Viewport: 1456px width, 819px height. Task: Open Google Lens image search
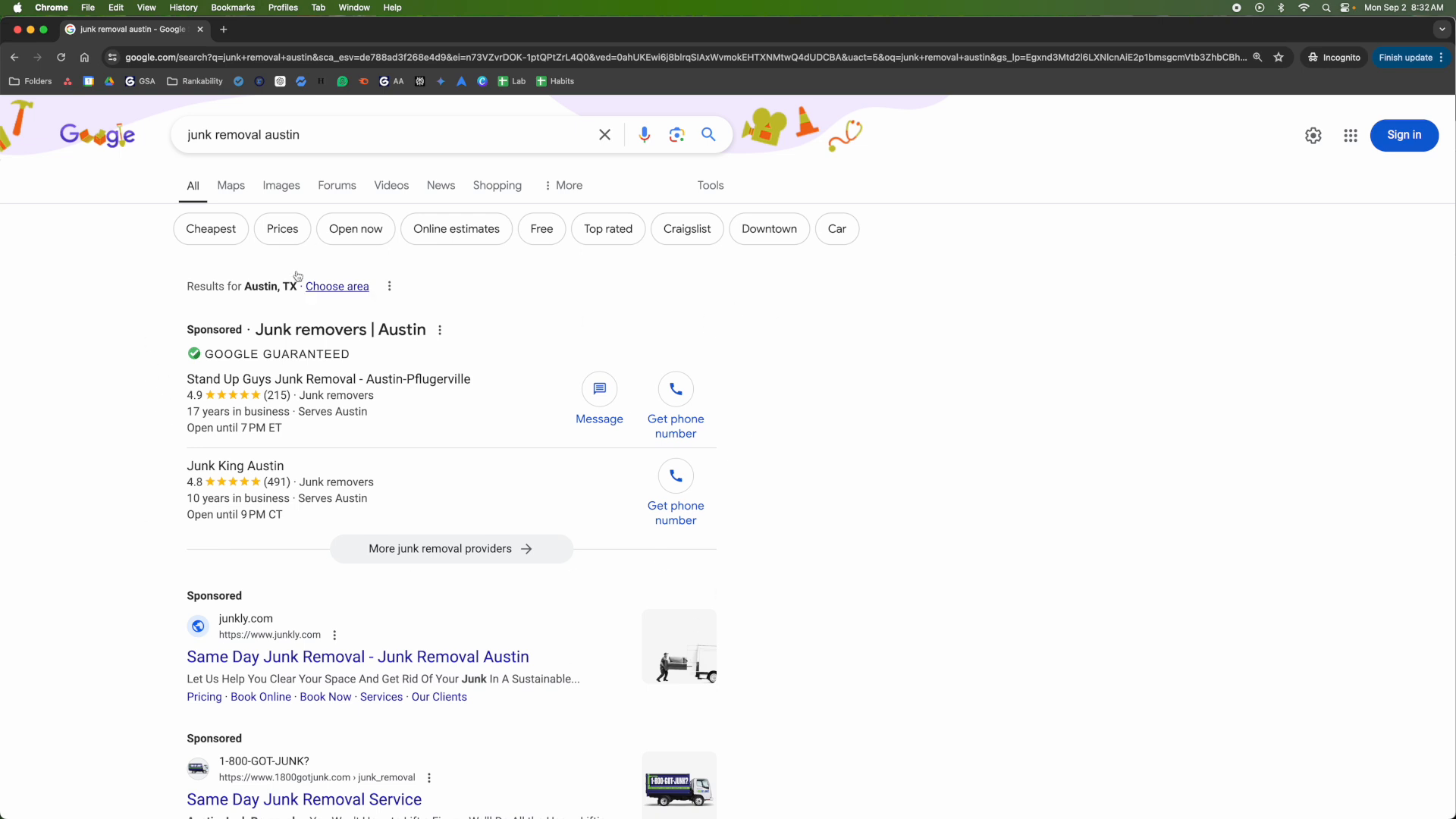677,135
